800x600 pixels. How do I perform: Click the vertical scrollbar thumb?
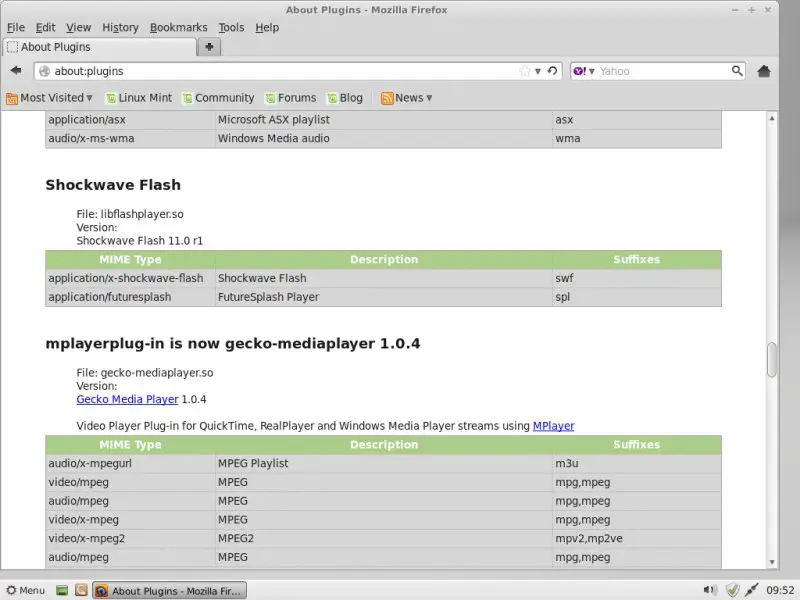pos(771,359)
